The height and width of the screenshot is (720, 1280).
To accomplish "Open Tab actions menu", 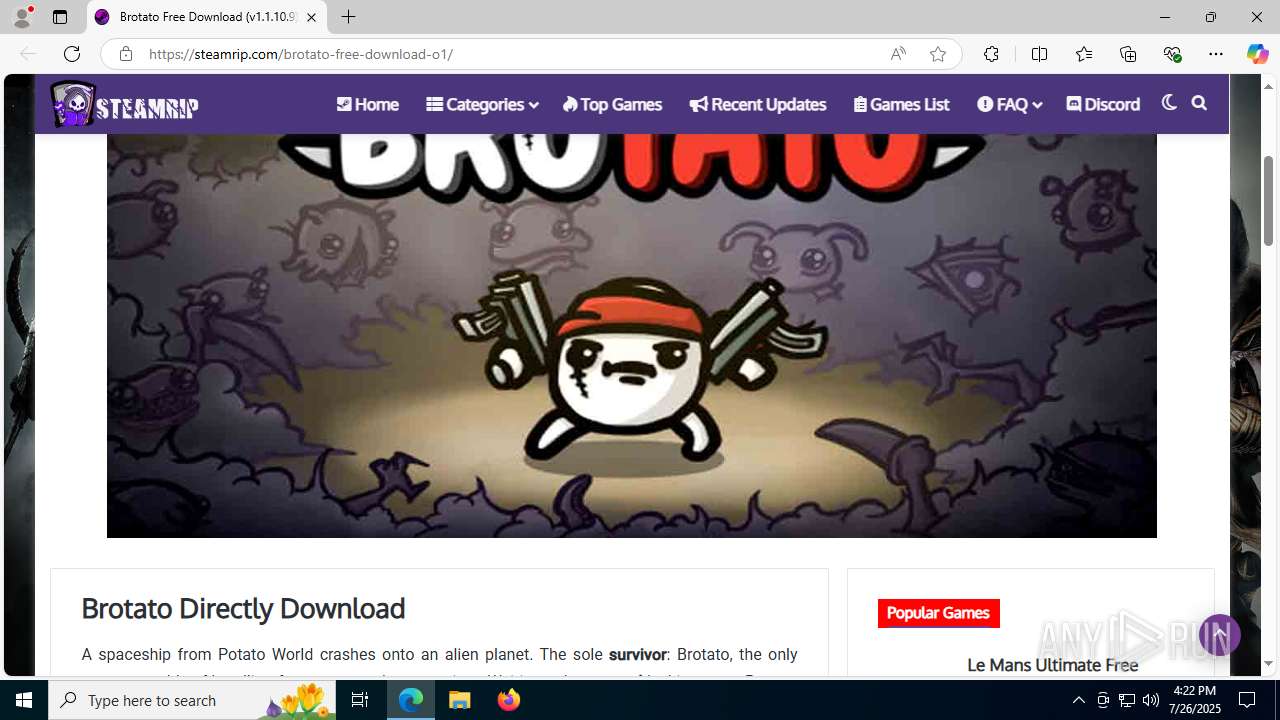I will tap(60, 17).
